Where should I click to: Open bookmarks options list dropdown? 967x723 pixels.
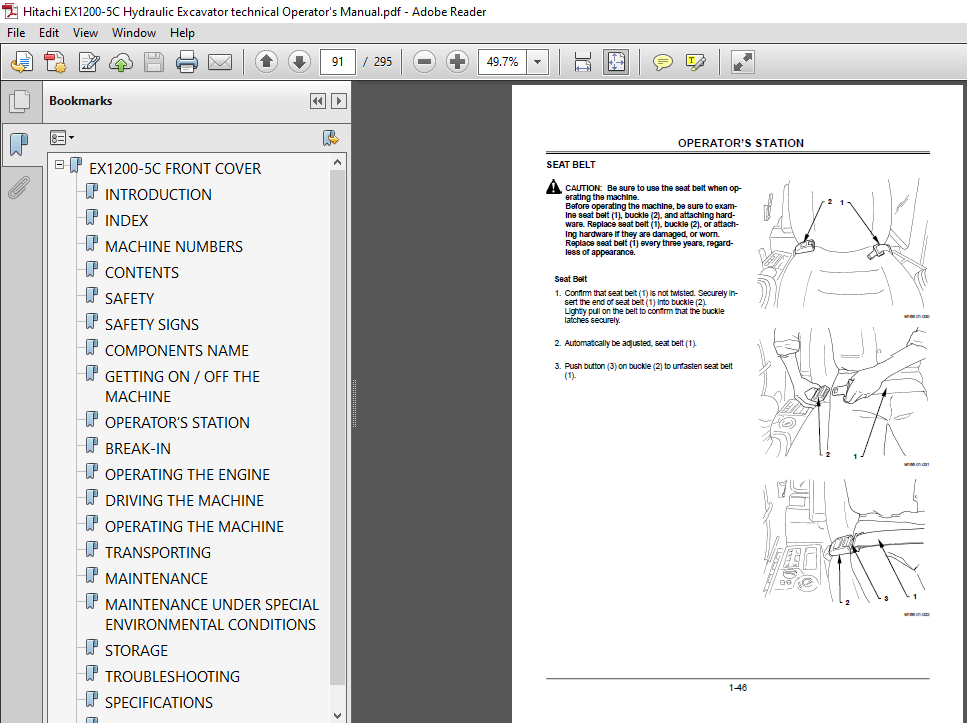[x=62, y=138]
